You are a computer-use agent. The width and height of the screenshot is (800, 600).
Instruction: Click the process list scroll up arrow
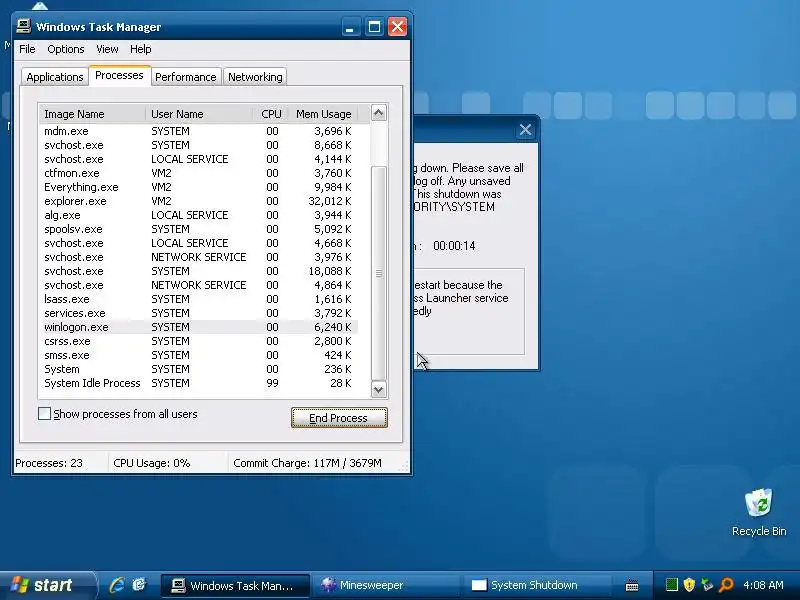coord(378,113)
